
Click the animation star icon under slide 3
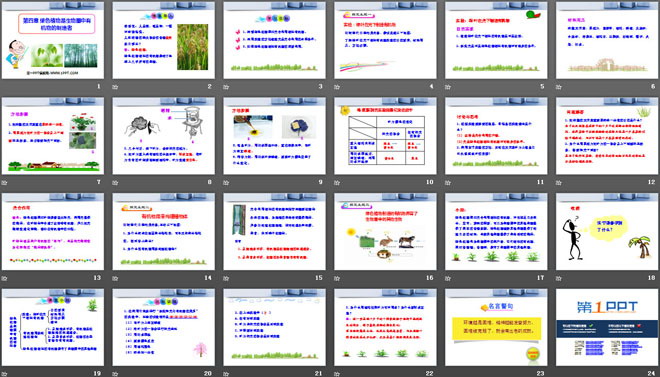[x=226, y=87]
